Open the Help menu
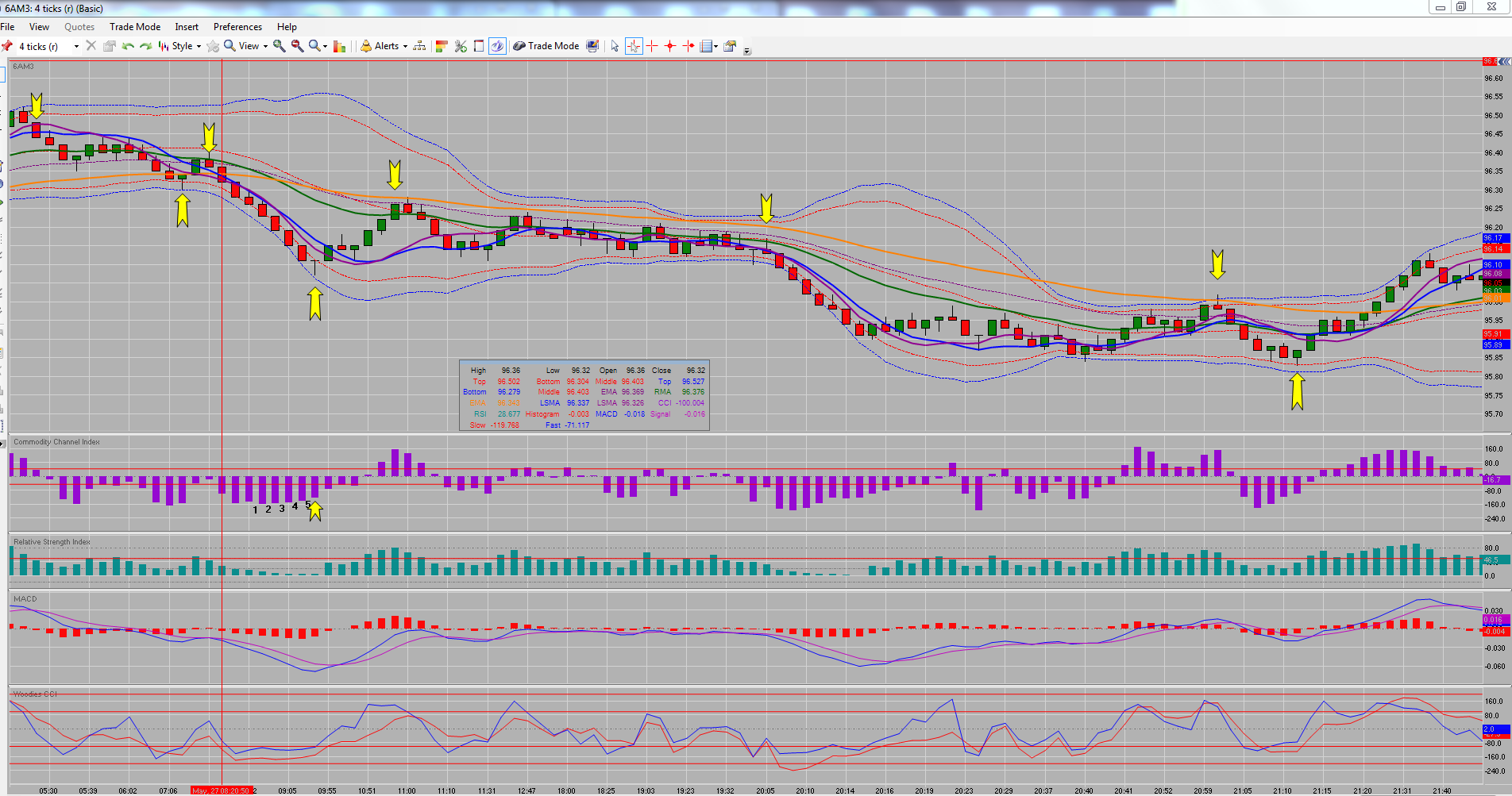This screenshot has height=796, width=1512. point(287,27)
